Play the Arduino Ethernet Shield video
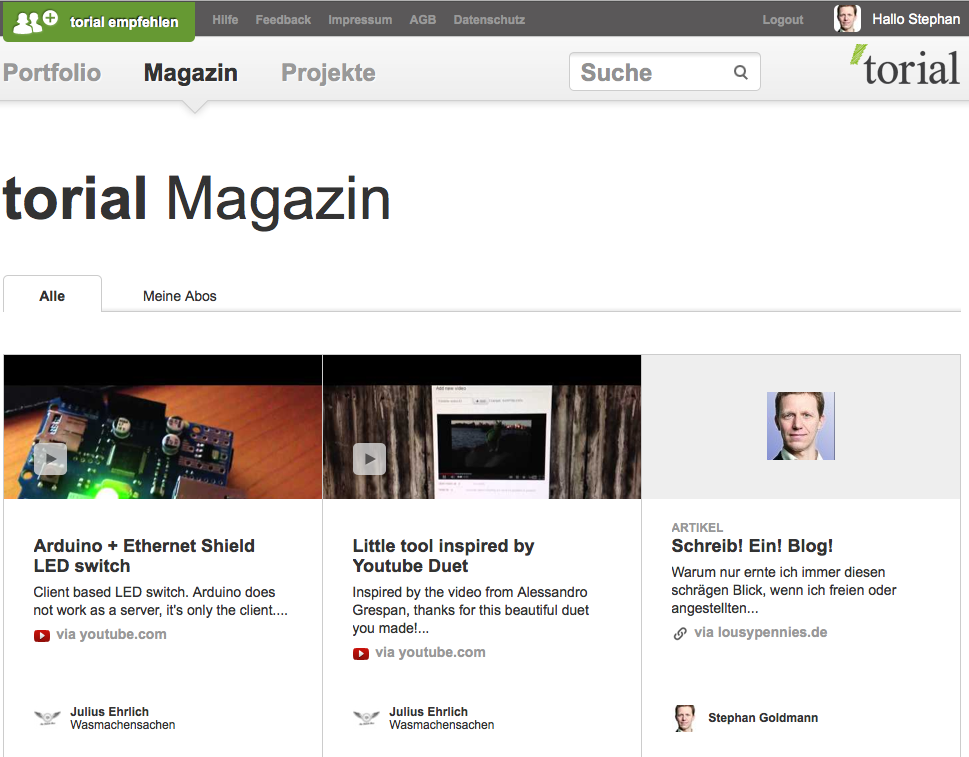 point(50,459)
